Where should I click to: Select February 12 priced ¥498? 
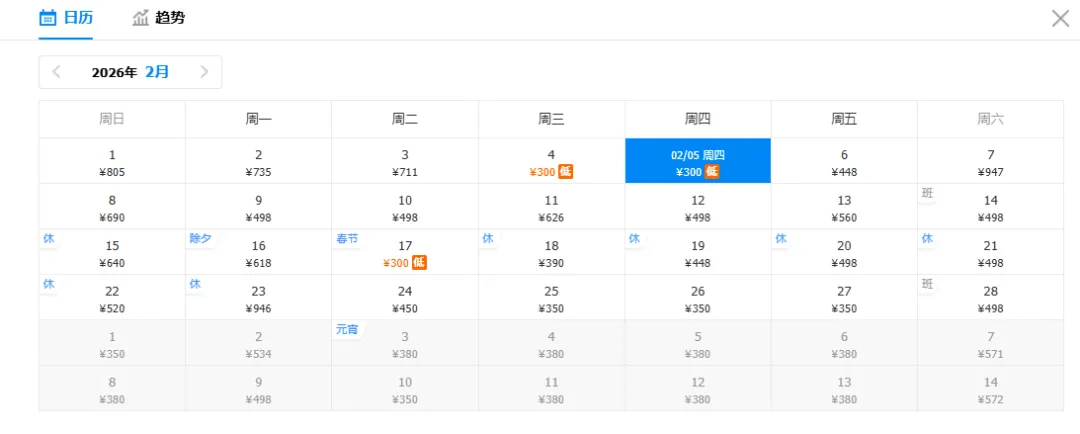698,207
